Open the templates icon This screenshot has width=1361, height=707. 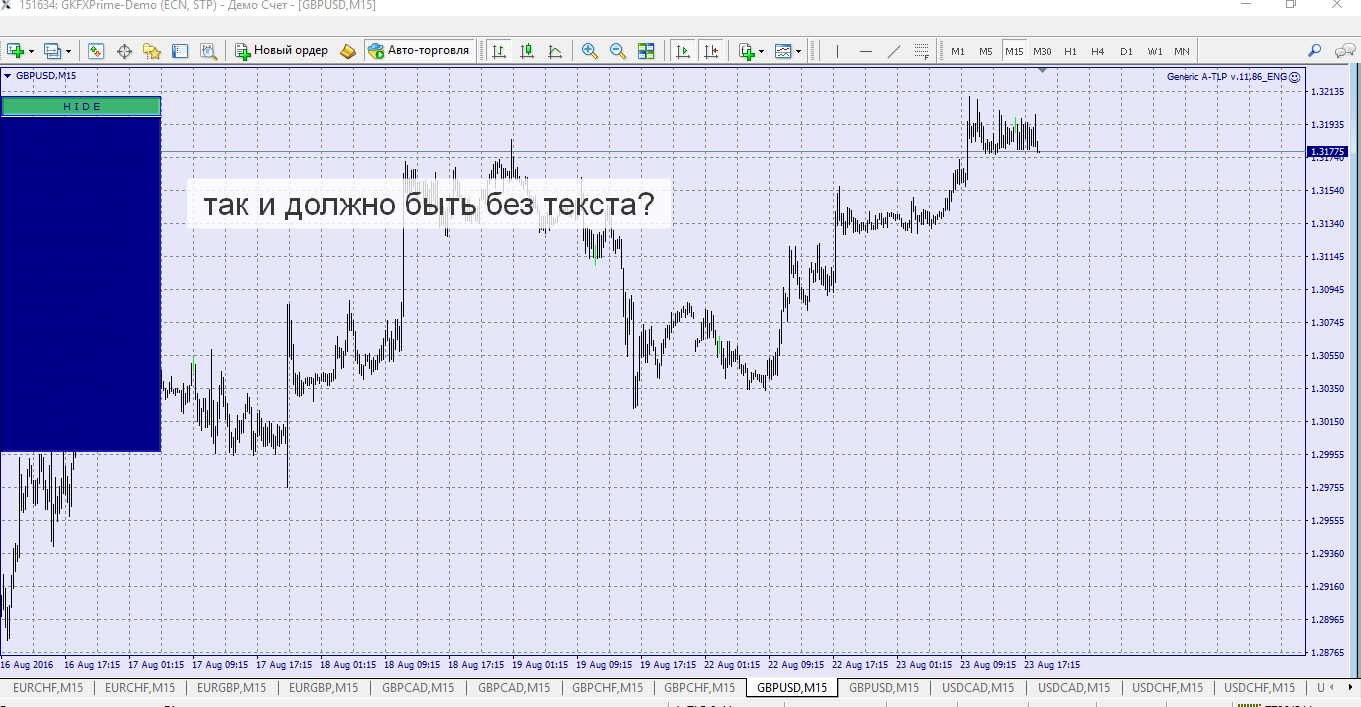click(783, 50)
